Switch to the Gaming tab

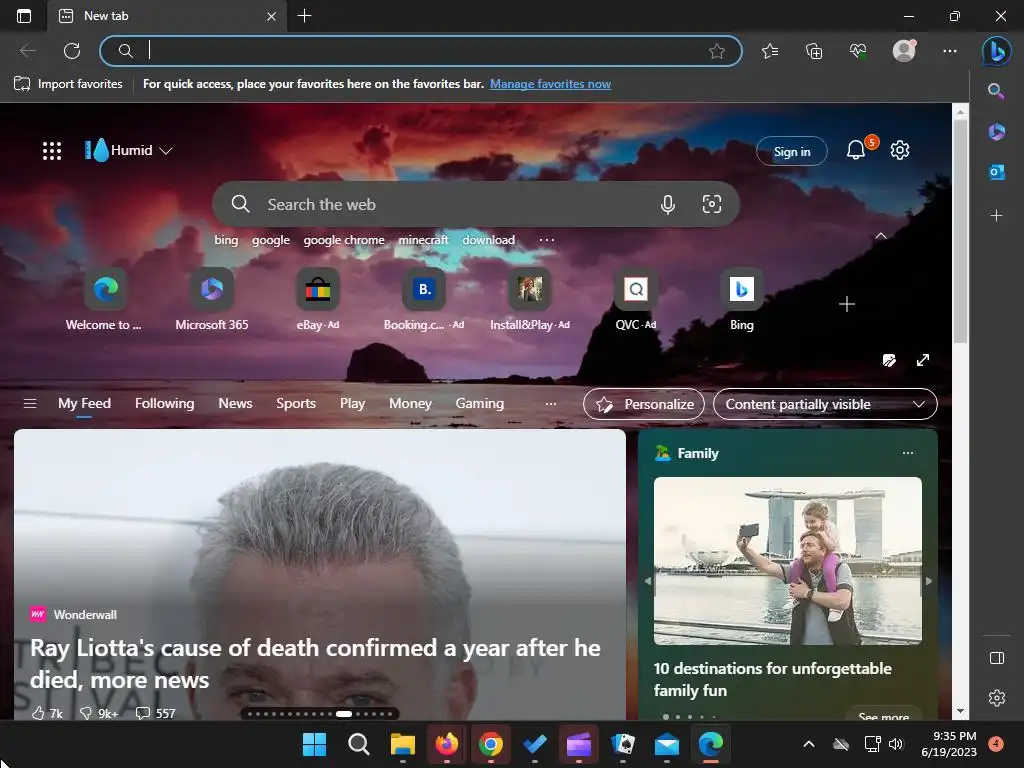479,404
